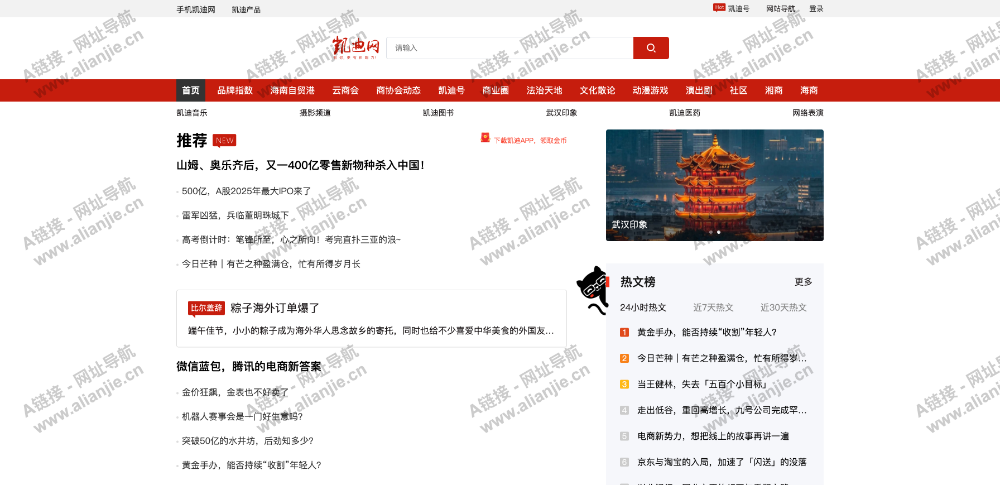1000x485 pixels.
Task: Go to 海南自贸港 in the navigation bar
Action: pyautogui.click(x=292, y=91)
